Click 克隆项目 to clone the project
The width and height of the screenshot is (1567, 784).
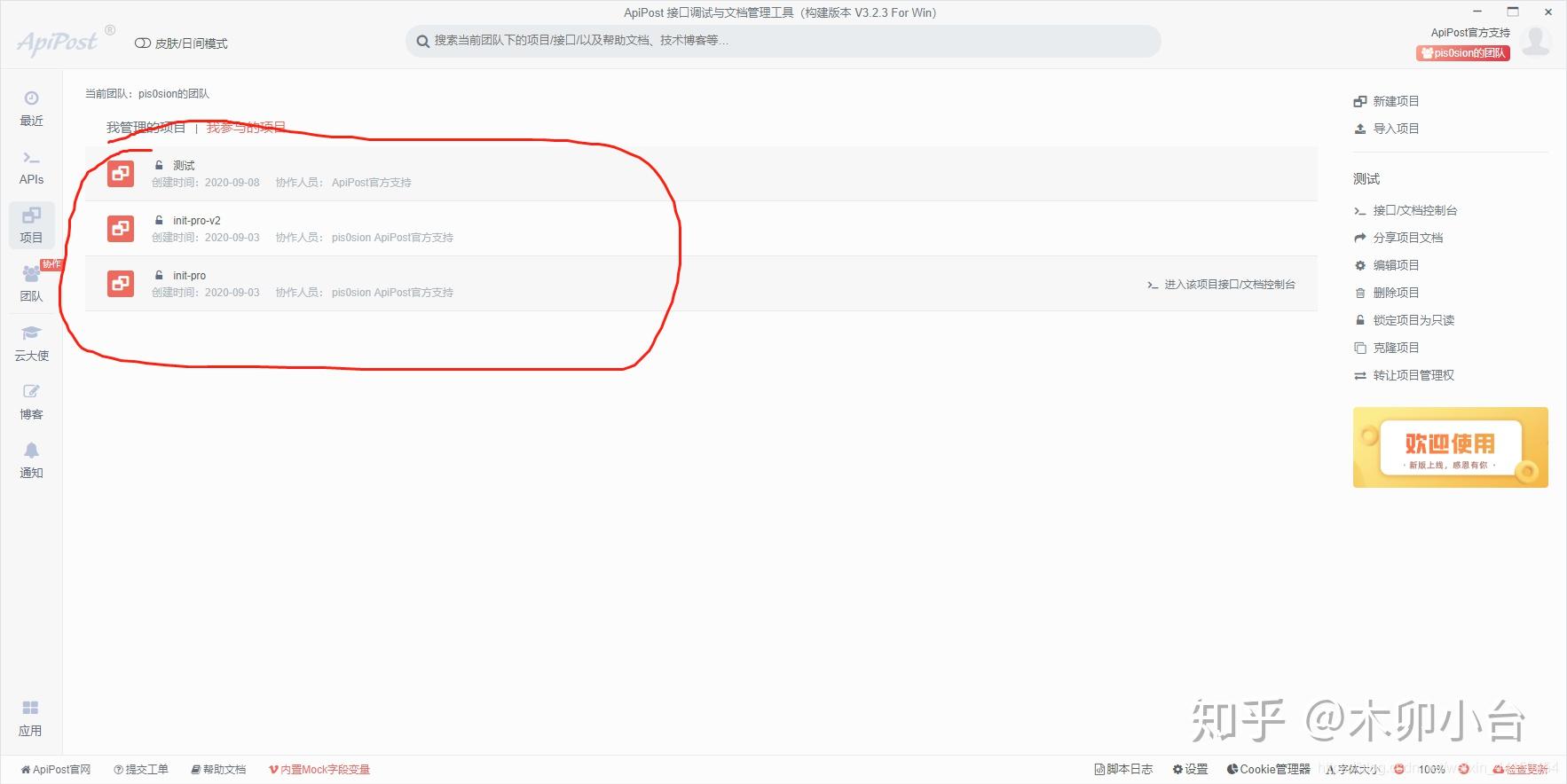pyautogui.click(x=1386, y=348)
